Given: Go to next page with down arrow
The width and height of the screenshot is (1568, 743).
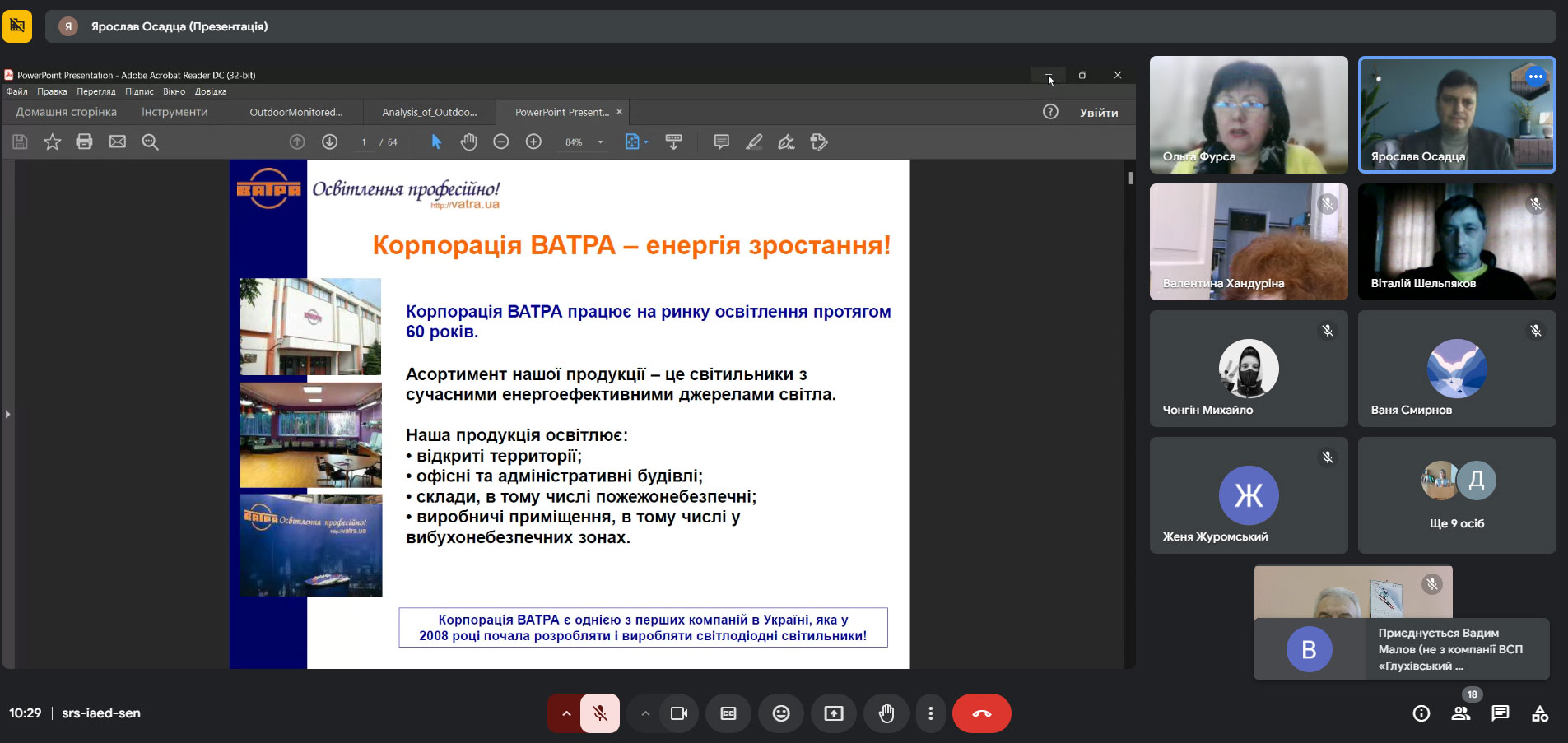Looking at the screenshot, I should point(329,142).
